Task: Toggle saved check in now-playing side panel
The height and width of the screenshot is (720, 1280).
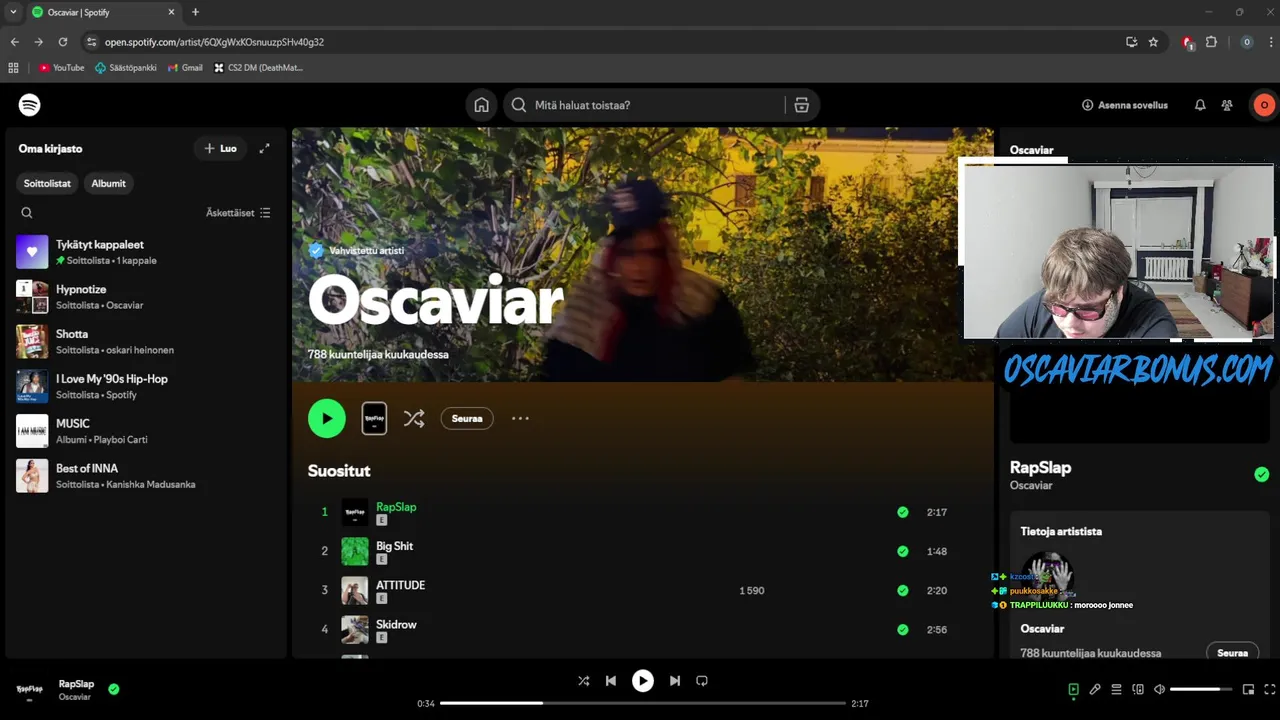Action: (x=1262, y=475)
